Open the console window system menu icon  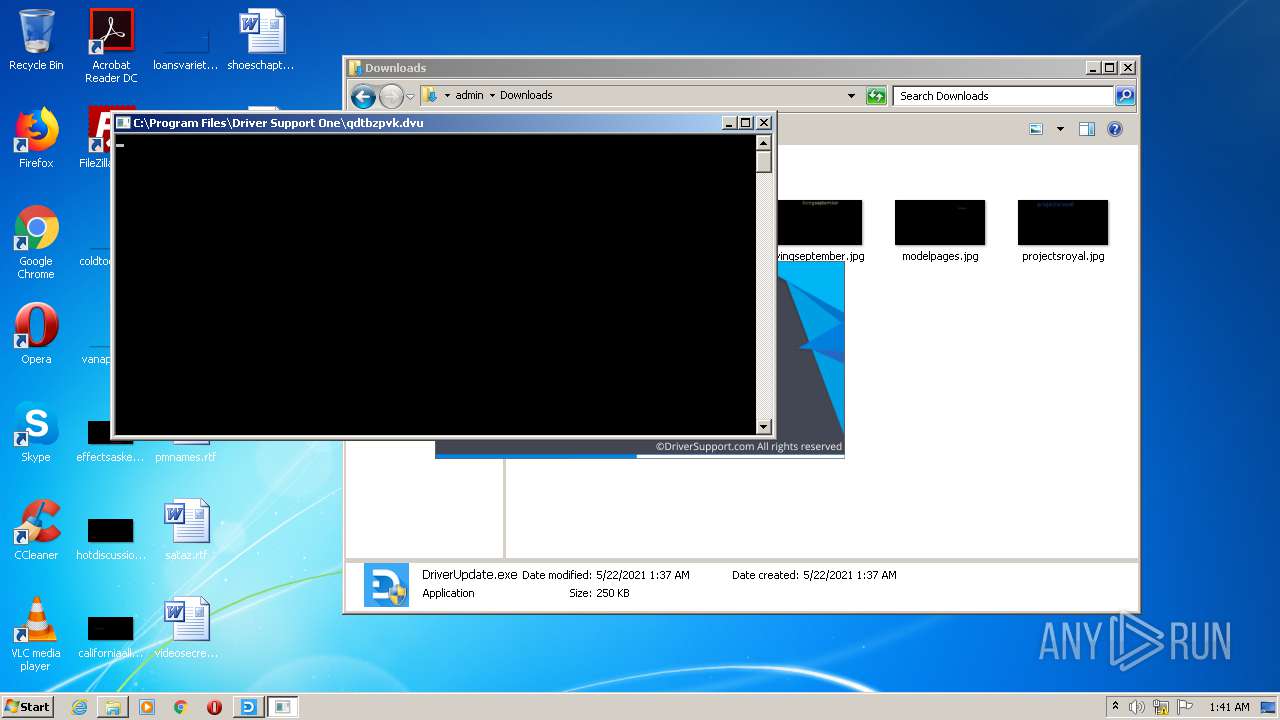pyautogui.click(x=123, y=123)
